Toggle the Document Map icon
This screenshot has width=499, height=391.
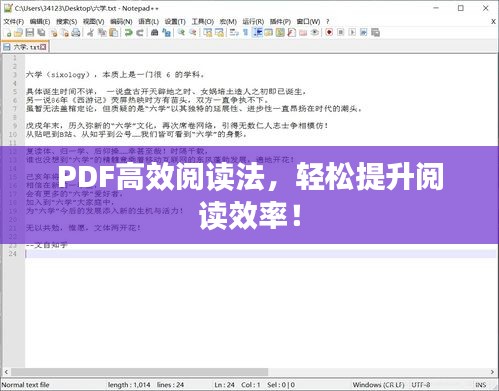(x=280, y=33)
